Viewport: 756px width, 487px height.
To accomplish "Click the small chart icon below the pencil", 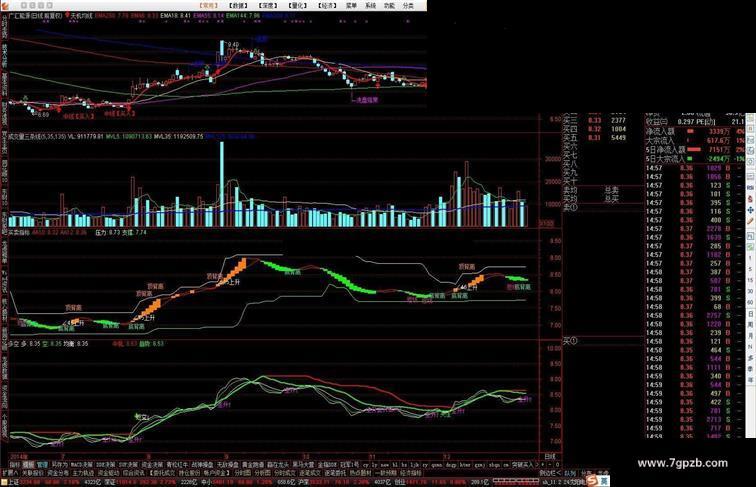I will tap(751, 236).
